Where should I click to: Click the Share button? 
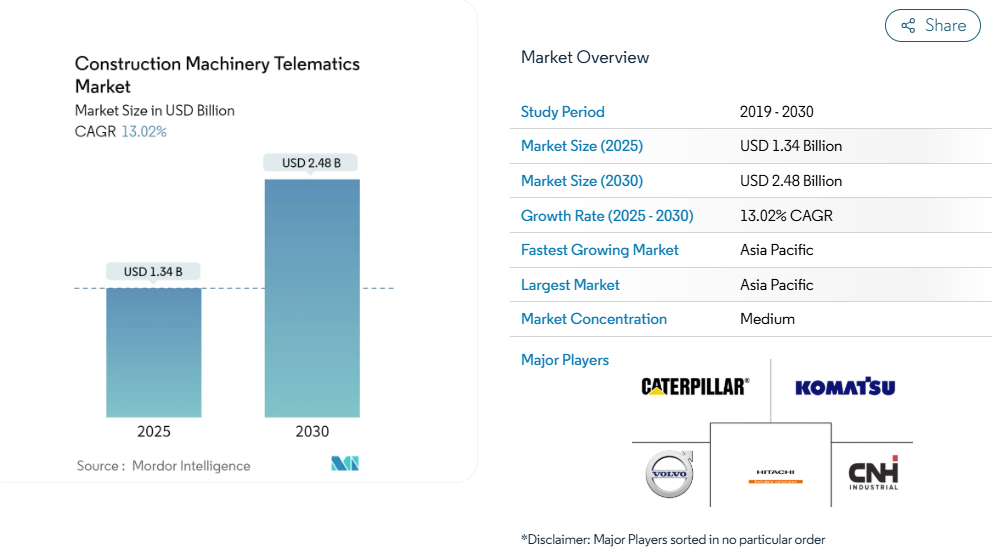[x=932, y=26]
